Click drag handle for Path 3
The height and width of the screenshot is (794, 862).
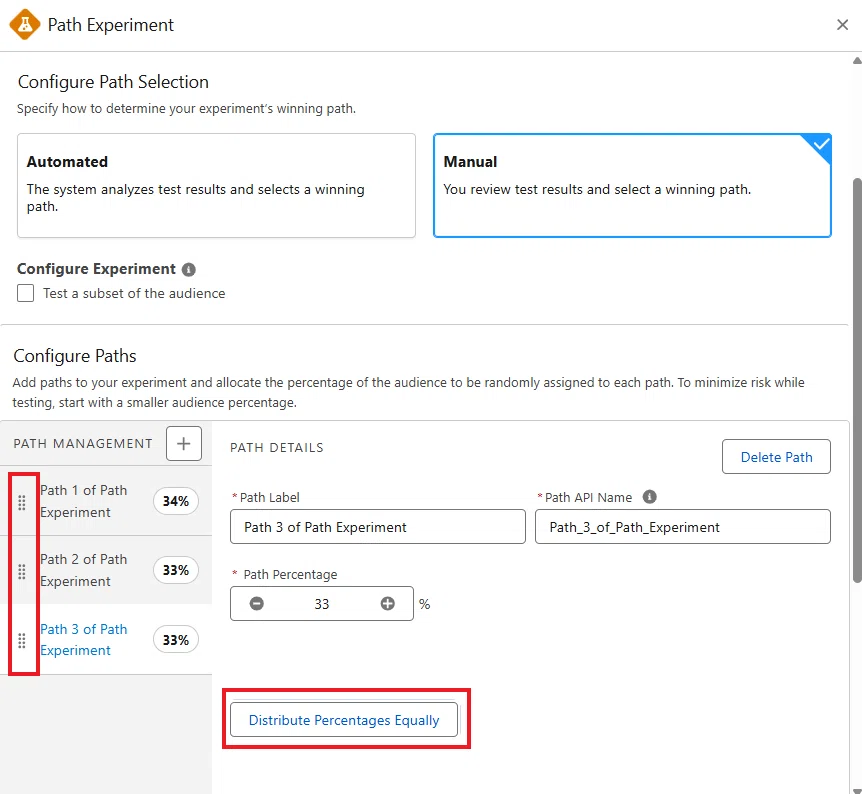click(x=22, y=641)
